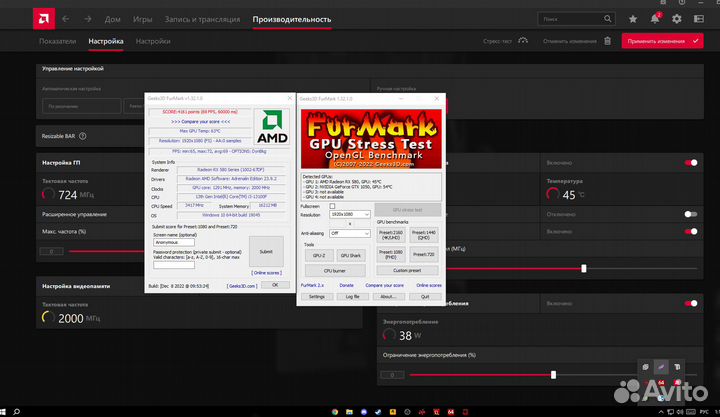Click OK in the score window
Image resolution: width=720 pixels, height=417 pixels.
tap(275, 285)
